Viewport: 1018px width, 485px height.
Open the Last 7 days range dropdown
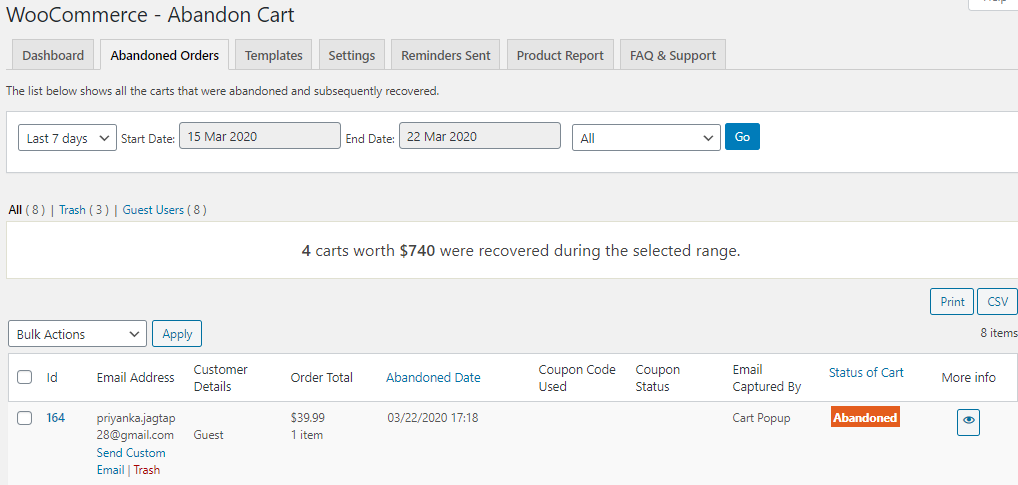click(68, 138)
